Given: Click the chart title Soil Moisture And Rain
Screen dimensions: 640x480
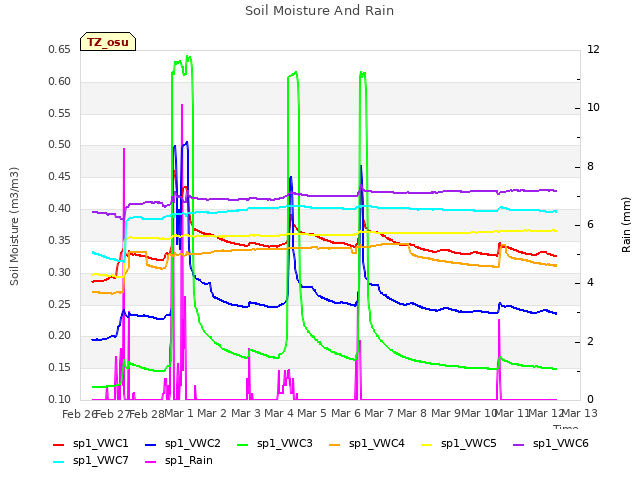Looking at the screenshot, I should [x=320, y=11].
